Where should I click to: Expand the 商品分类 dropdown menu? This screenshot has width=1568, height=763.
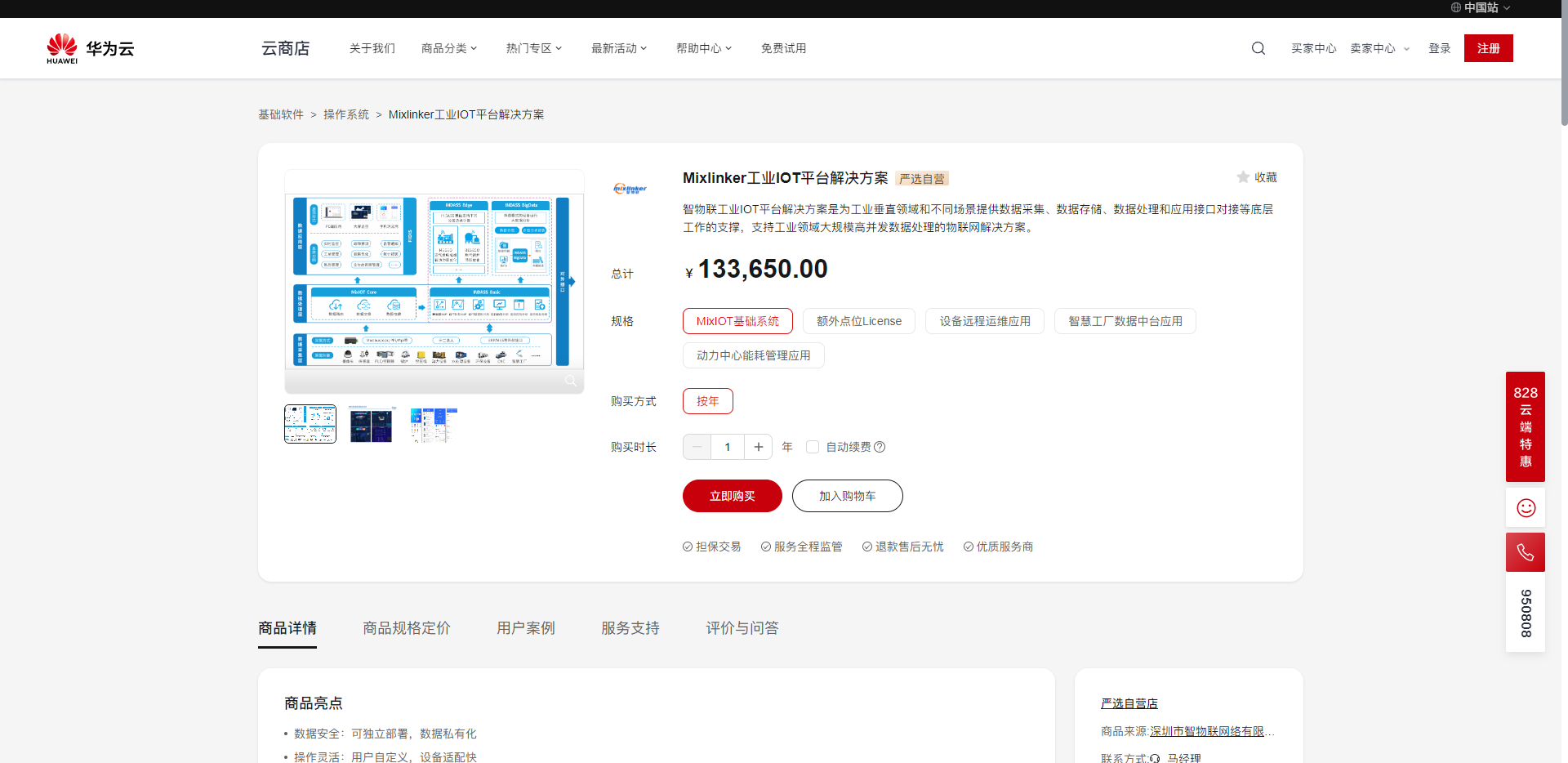pos(449,48)
